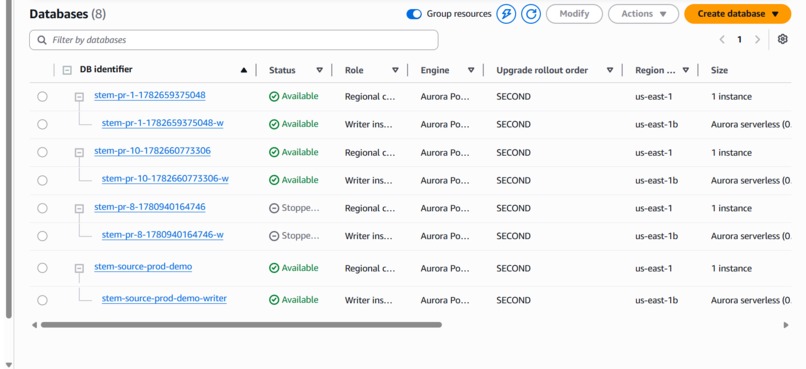The height and width of the screenshot is (369, 806).
Task: Open stem-pr-10-1782660773306 cluster link
Action: [x=152, y=151]
